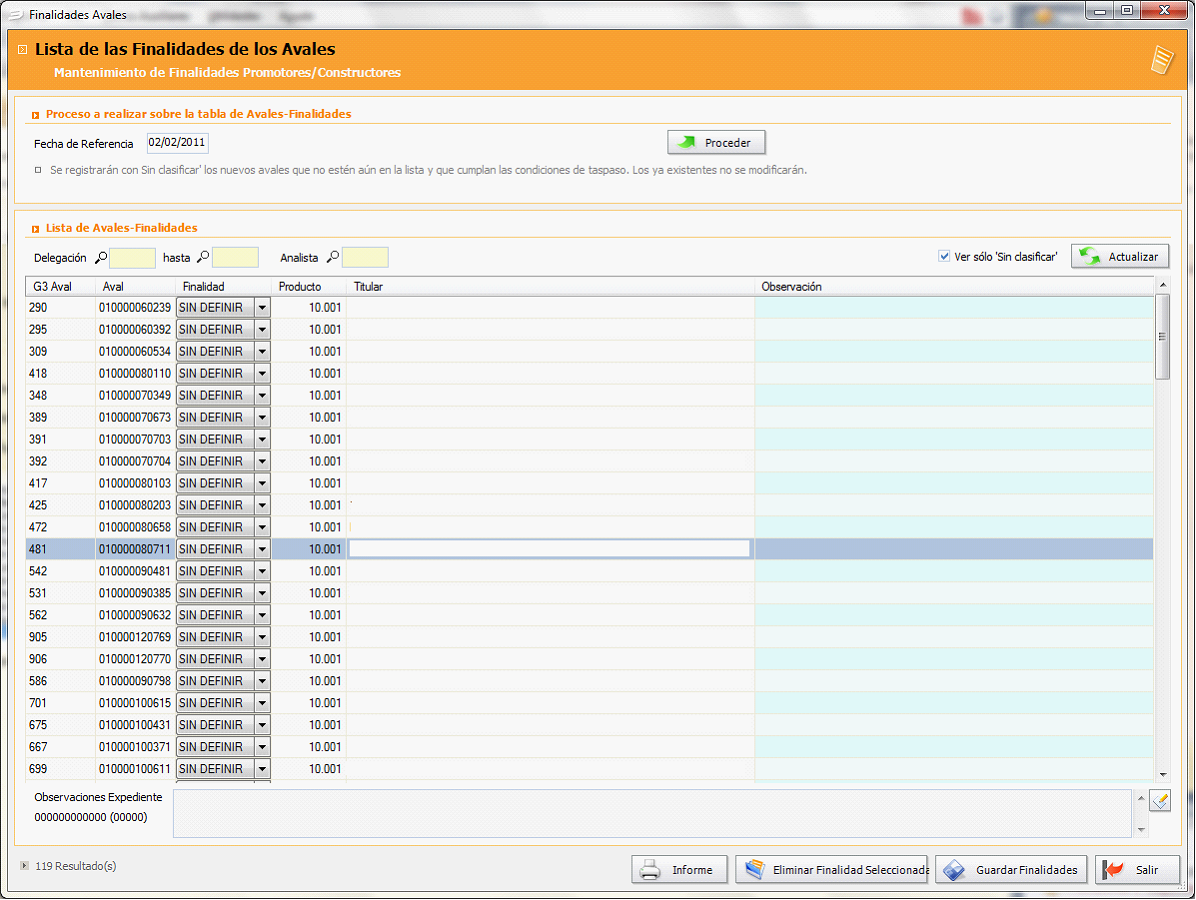Open Finalidad combo box for Aval 010000090798
Screen dimensions: 1196x900
click(223, 682)
